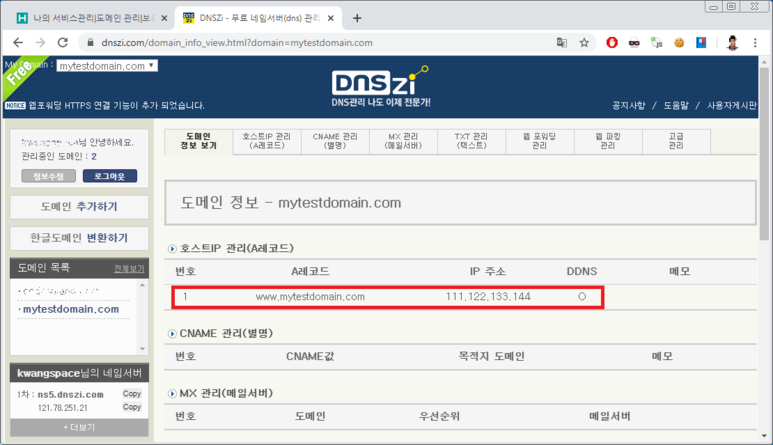
Task: Click the DNSZi logo
Action: (380, 86)
